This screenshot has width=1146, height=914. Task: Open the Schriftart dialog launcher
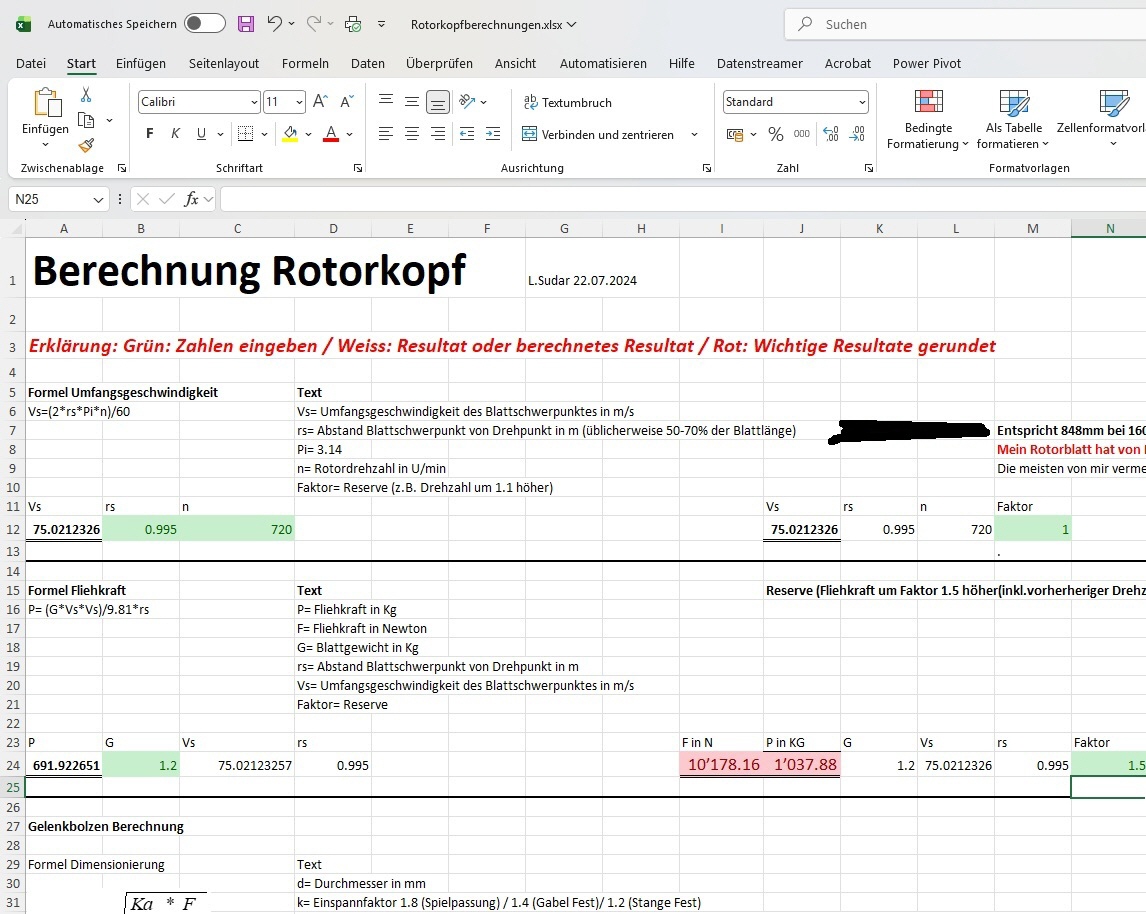pos(358,168)
